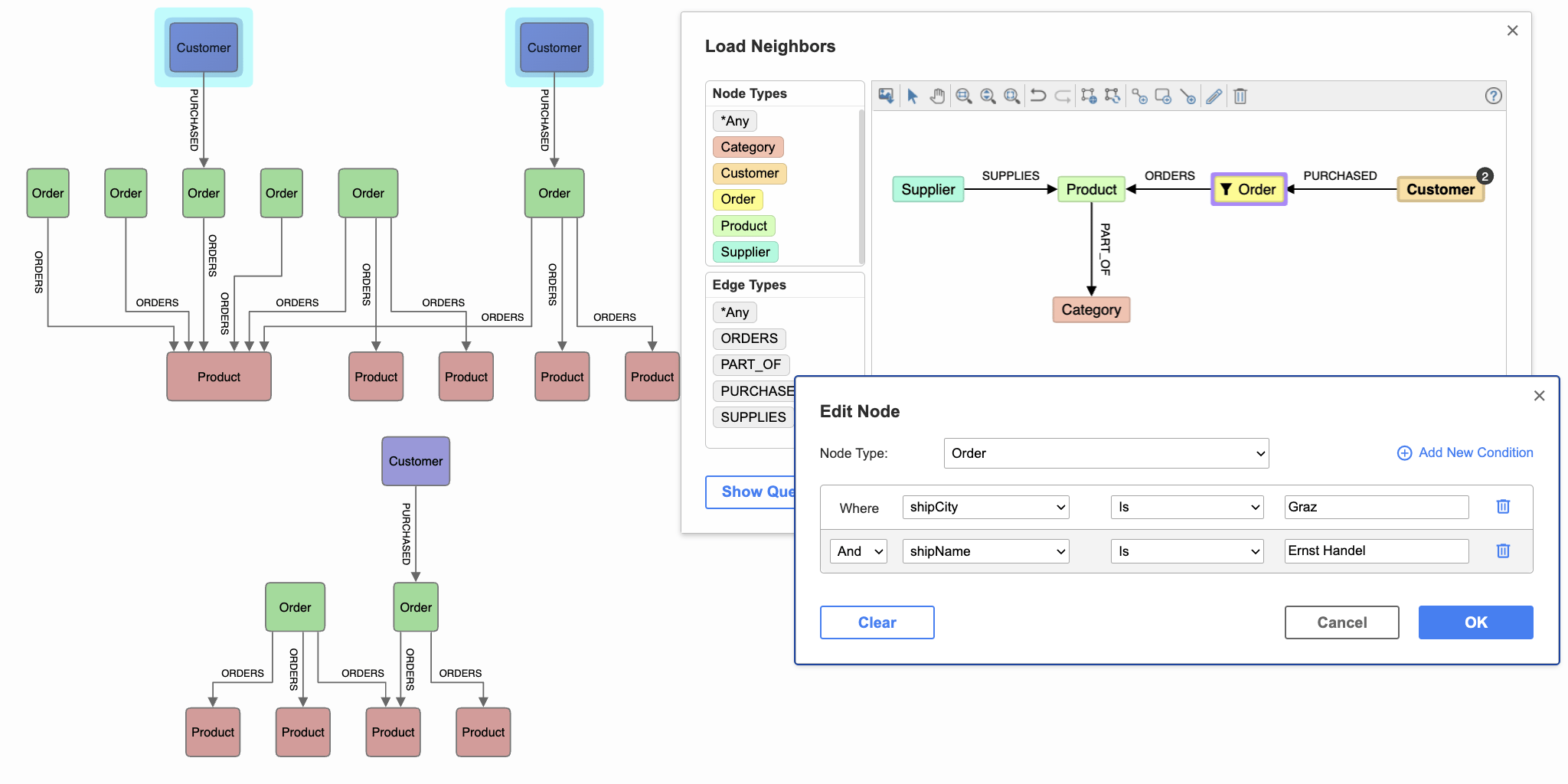
Task: Open the Is operator dropdown for shipName
Action: tap(1187, 551)
